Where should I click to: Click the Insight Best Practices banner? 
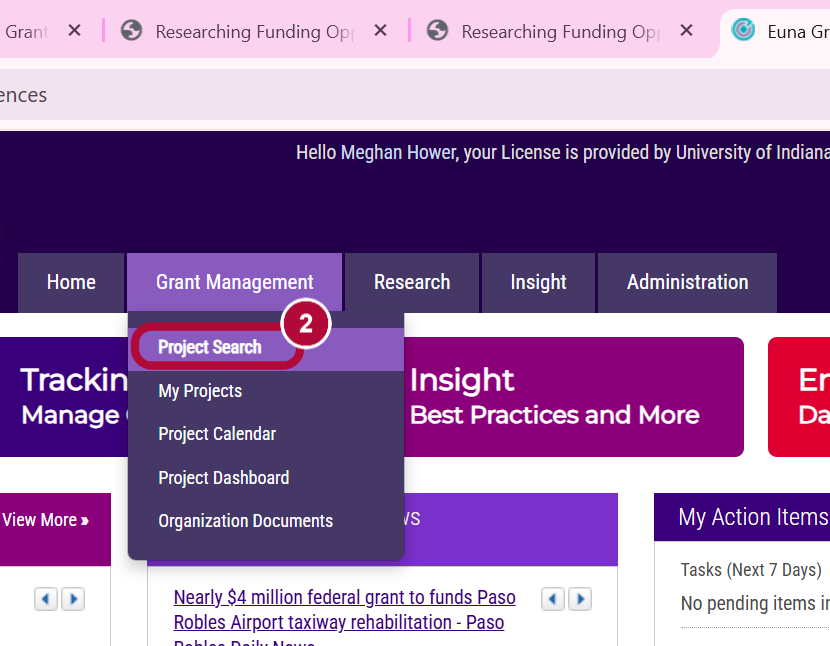574,397
